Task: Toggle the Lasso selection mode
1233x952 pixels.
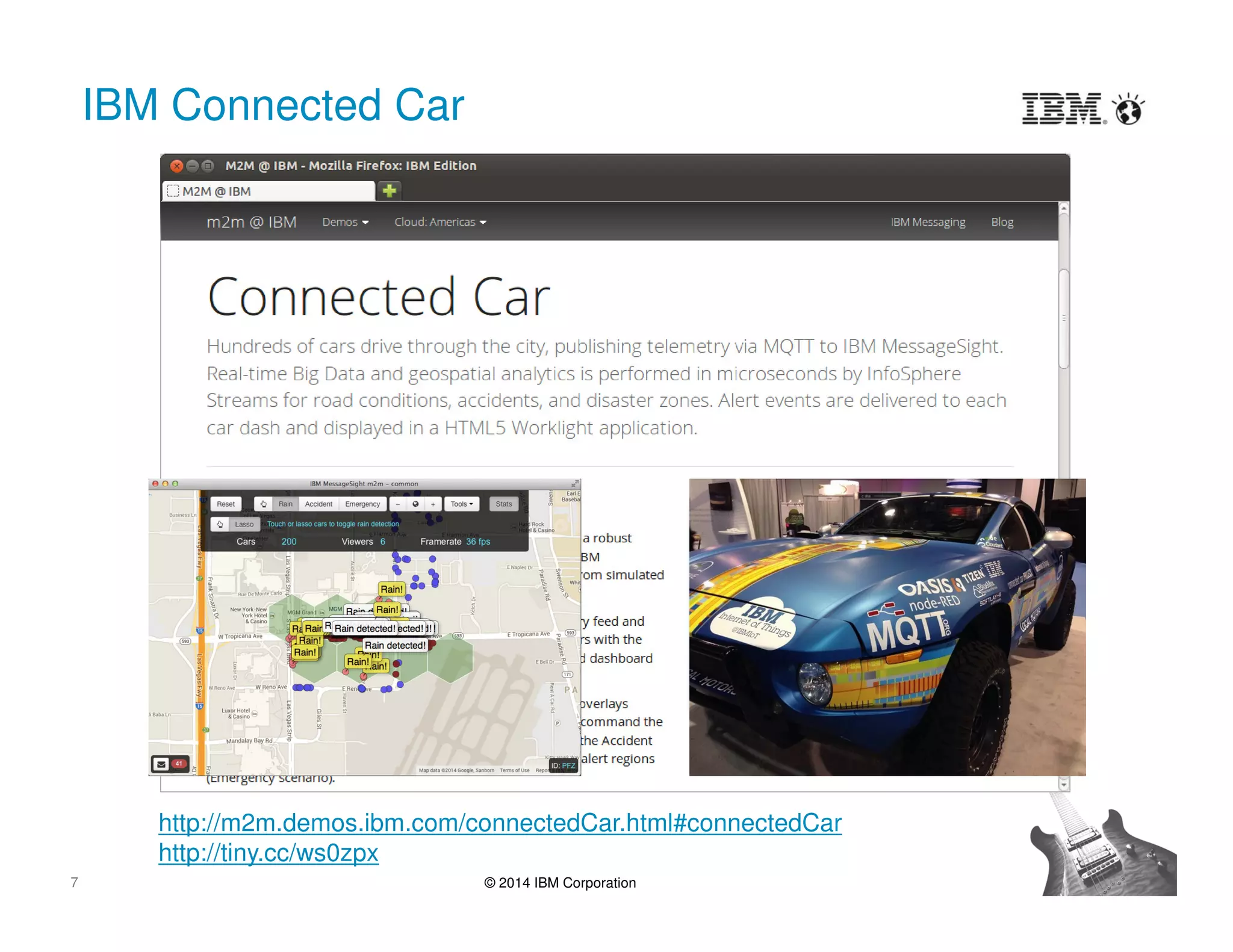Action: click(x=244, y=524)
